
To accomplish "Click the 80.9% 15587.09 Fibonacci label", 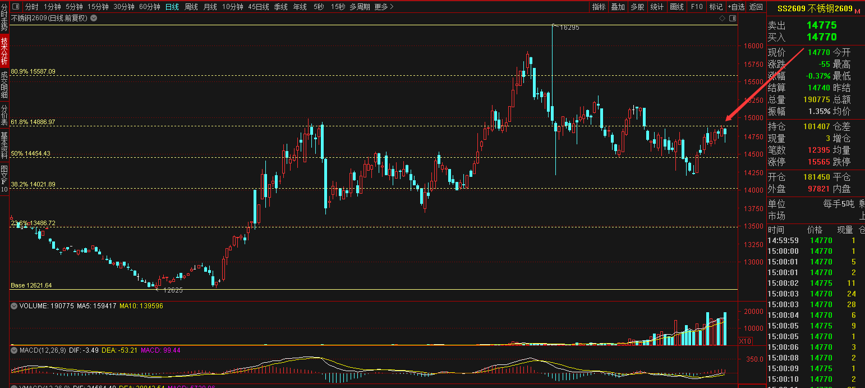I will coord(33,72).
